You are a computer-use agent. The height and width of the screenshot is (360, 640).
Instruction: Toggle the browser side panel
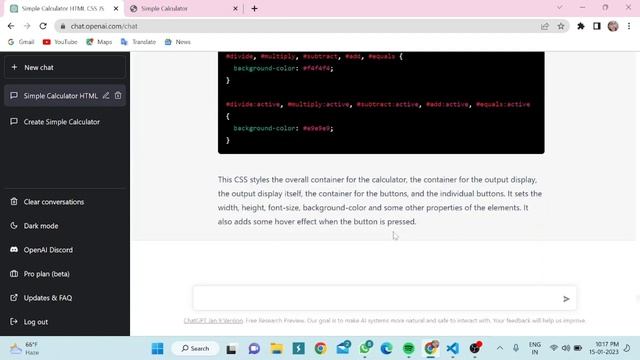(x=597, y=26)
